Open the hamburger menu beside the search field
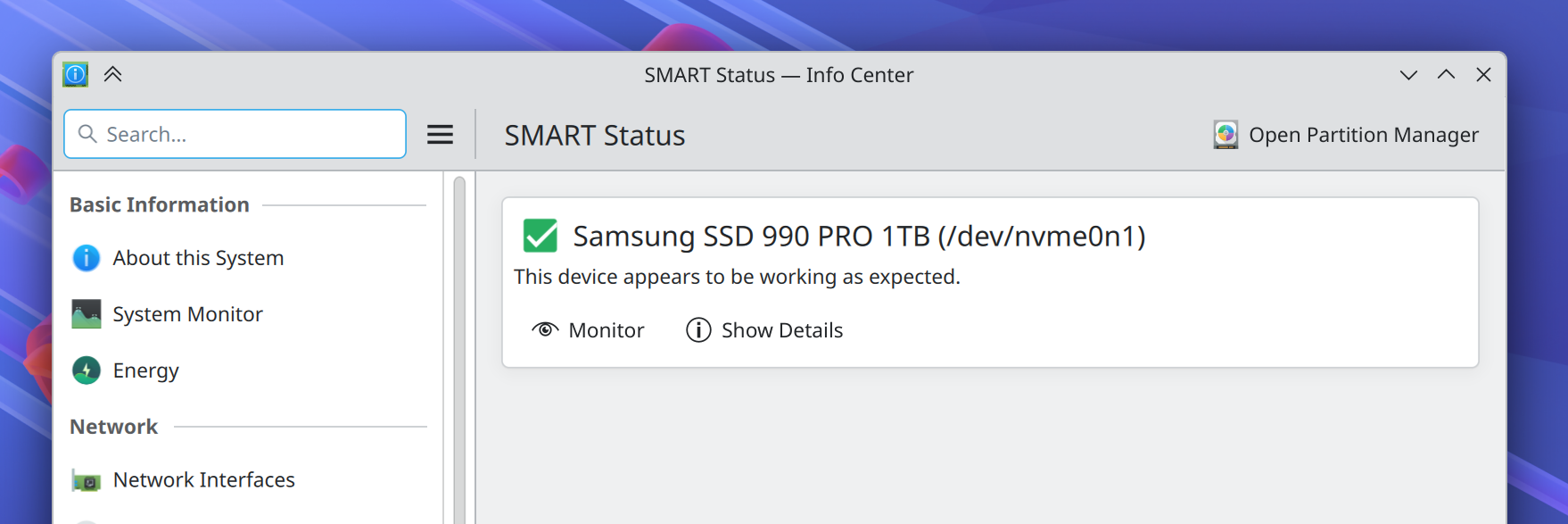The height and width of the screenshot is (524, 1568). click(440, 134)
